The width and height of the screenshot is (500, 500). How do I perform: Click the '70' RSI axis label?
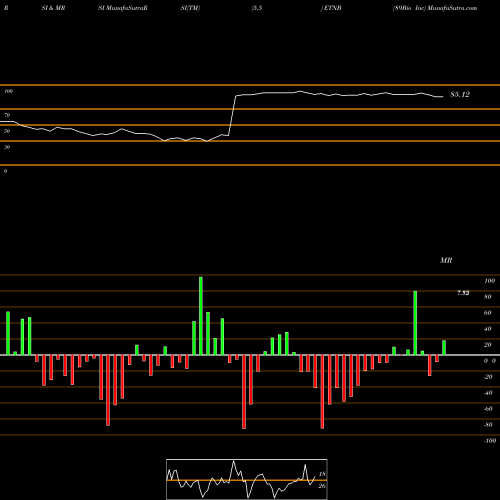[7, 115]
